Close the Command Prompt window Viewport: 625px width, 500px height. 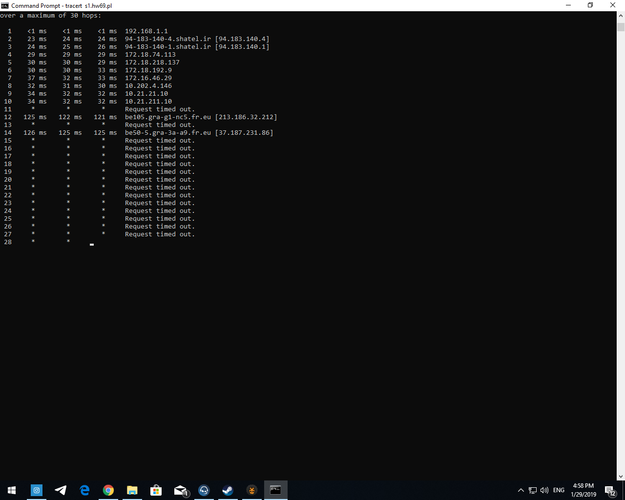(x=613, y=5)
